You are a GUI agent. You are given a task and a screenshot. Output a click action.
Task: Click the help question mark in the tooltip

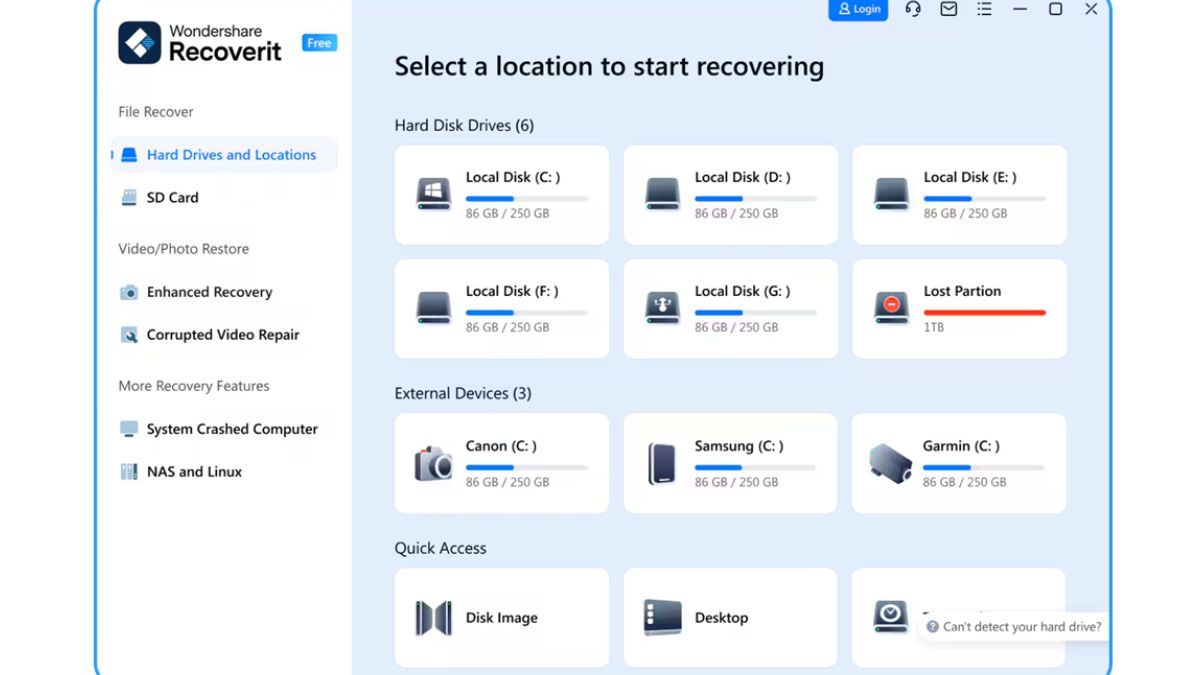(x=932, y=626)
